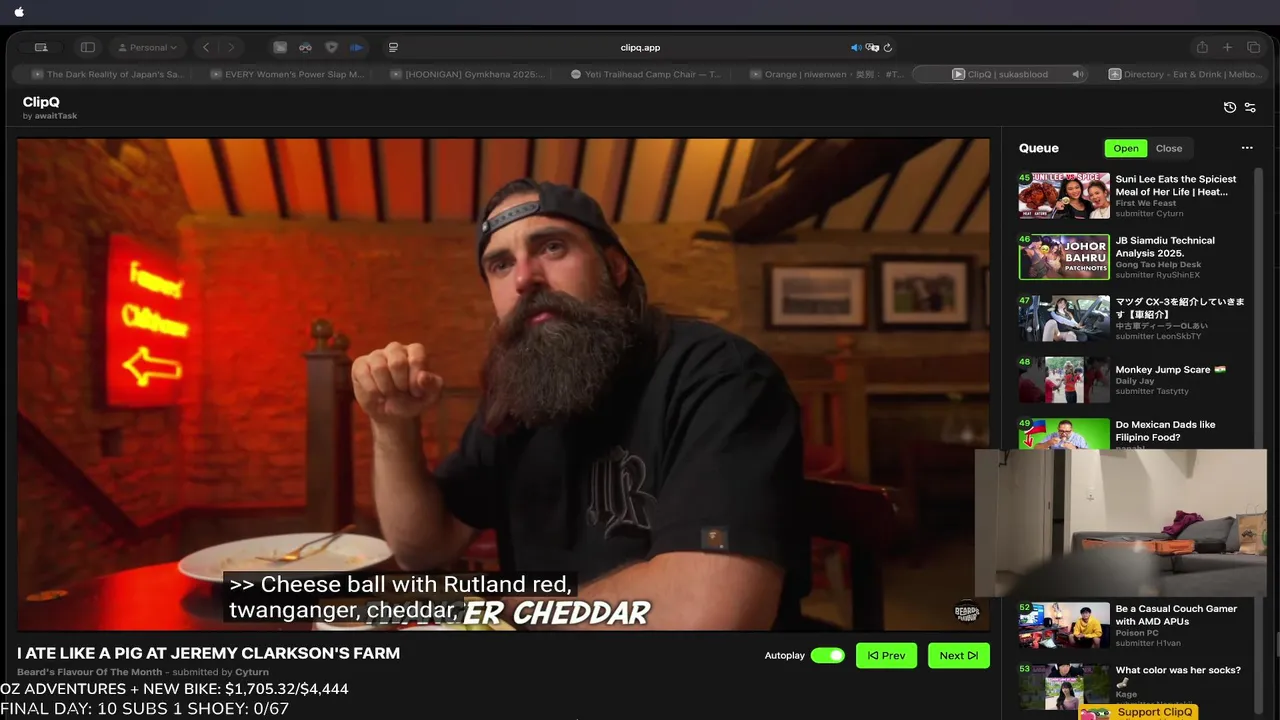Open the Monkey Jump Scare thumbnail
The width and height of the screenshot is (1280, 720).
(1064, 380)
